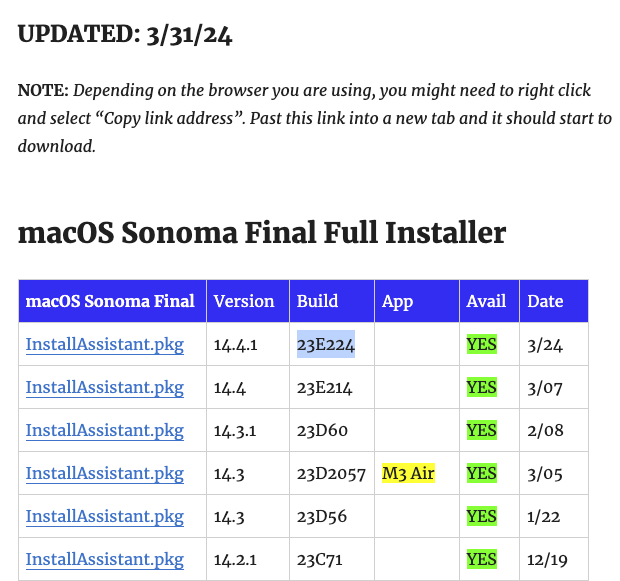
Task: Click InstallAssistant.pkg link for version 14.2.1
Action: [105, 559]
